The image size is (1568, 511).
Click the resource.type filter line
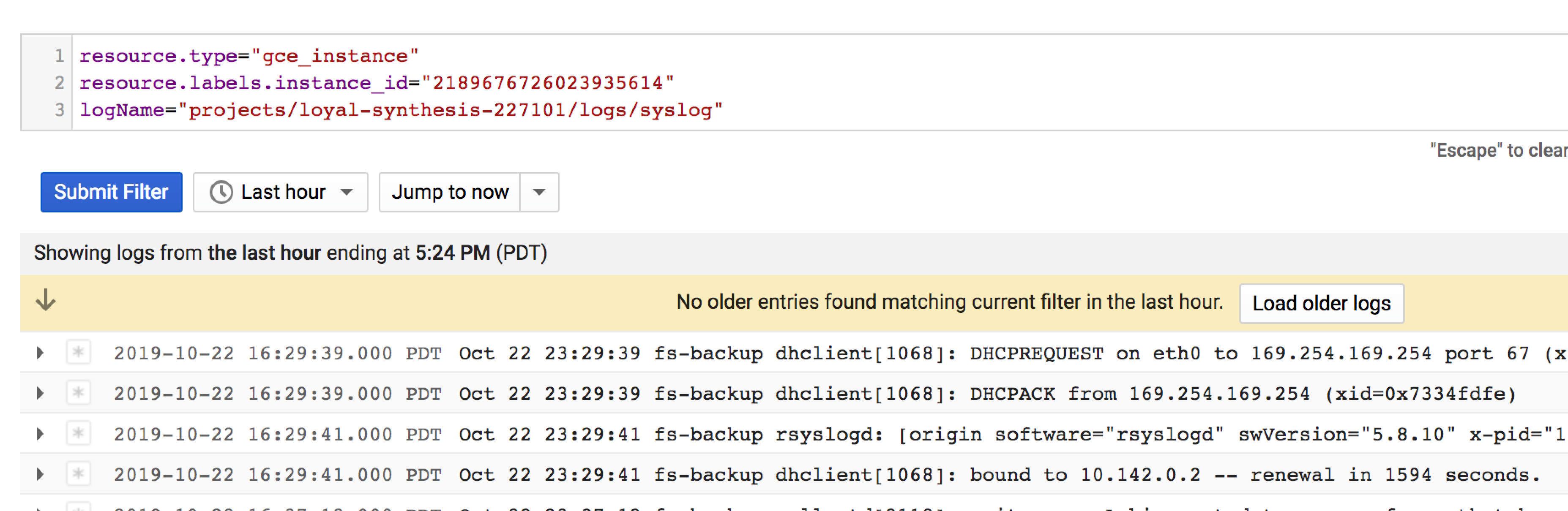pos(249,56)
